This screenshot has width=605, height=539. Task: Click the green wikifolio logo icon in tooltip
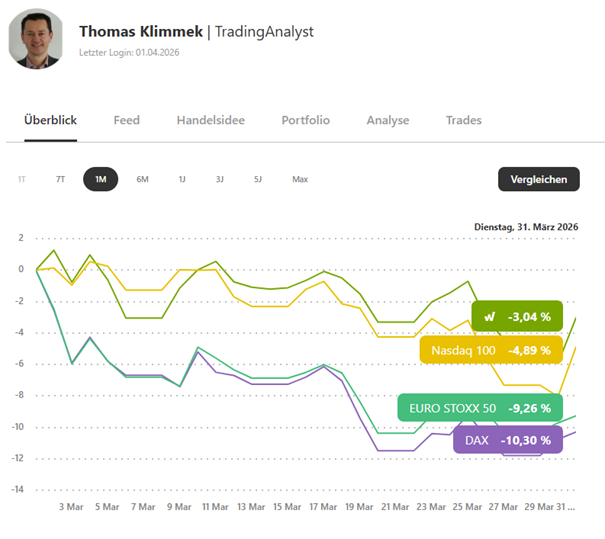(490, 317)
